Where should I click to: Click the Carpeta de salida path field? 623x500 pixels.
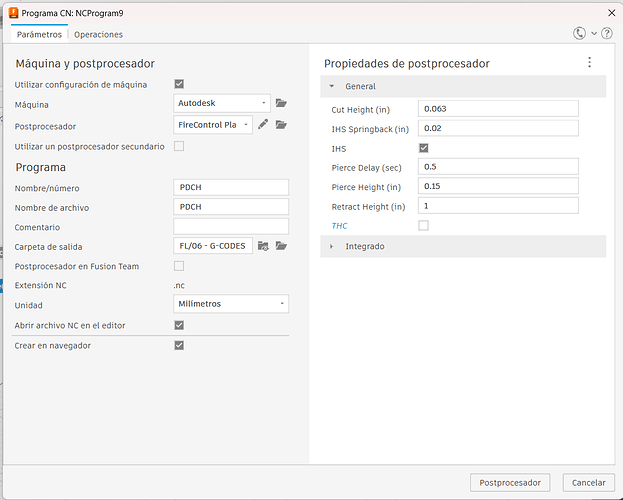(x=213, y=246)
